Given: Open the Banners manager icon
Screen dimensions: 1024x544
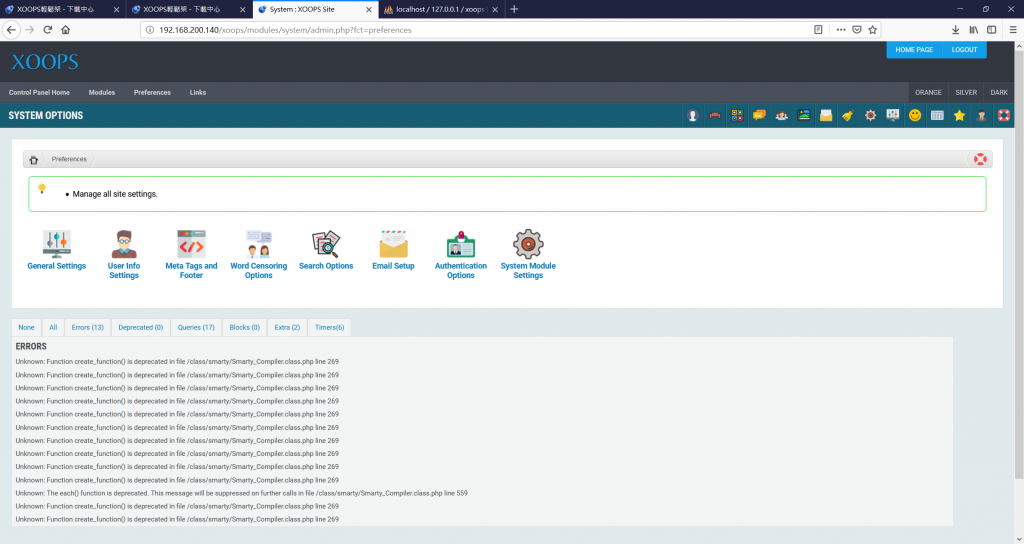Looking at the screenshot, I should point(715,116).
